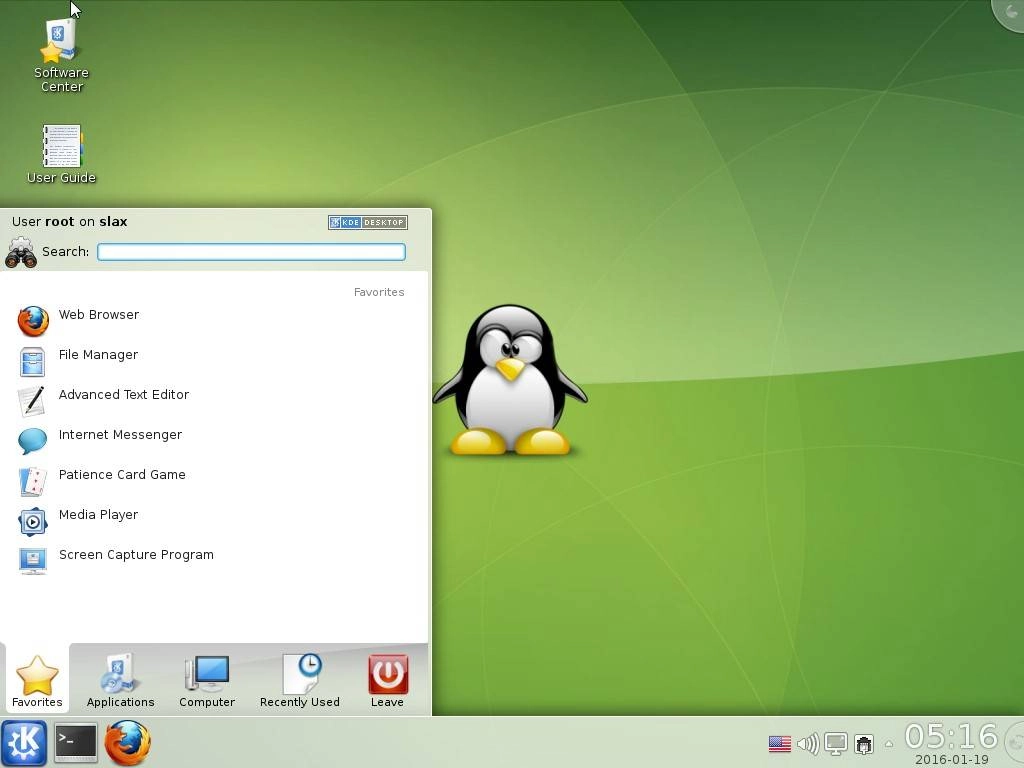
Task: Click the KDE Desktop badge in menu
Action: point(368,222)
